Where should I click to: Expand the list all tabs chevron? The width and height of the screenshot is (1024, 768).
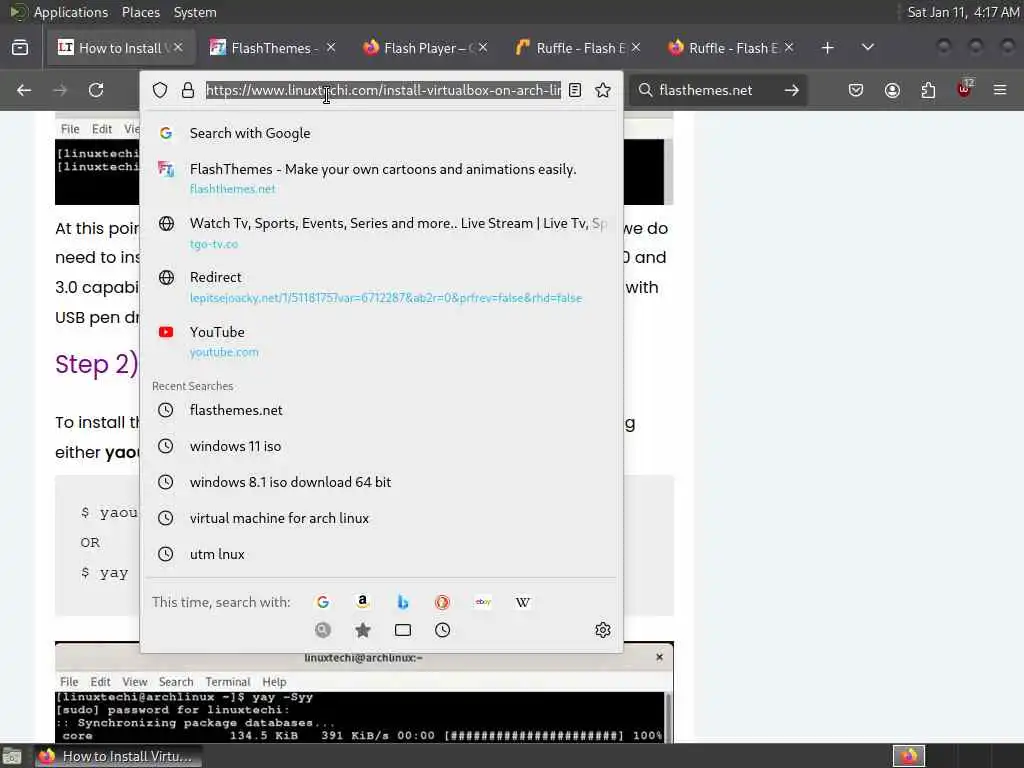(868, 48)
